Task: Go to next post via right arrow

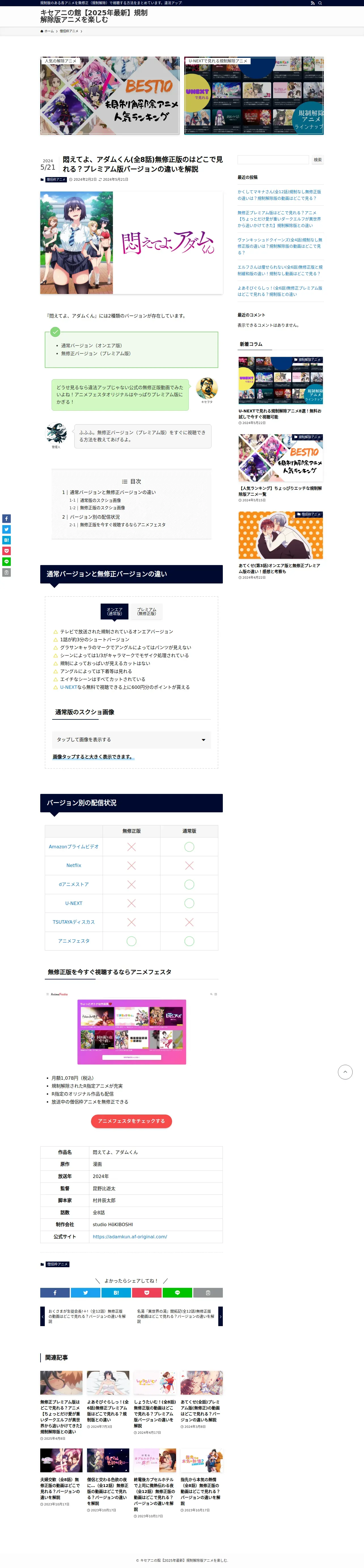Action: click(x=221, y=1316)
